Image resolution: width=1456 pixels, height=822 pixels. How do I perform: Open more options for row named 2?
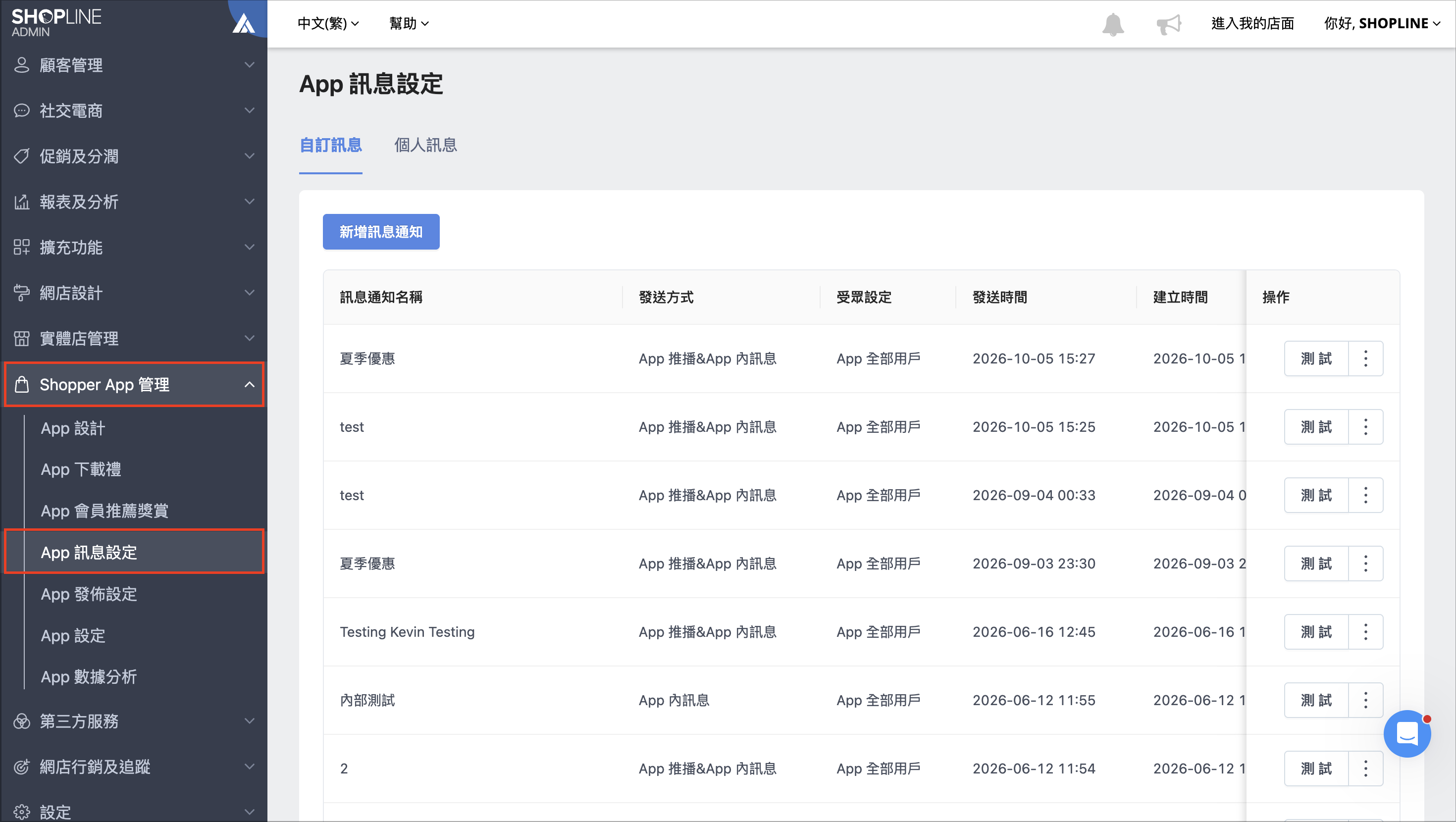click(1365, 769)
